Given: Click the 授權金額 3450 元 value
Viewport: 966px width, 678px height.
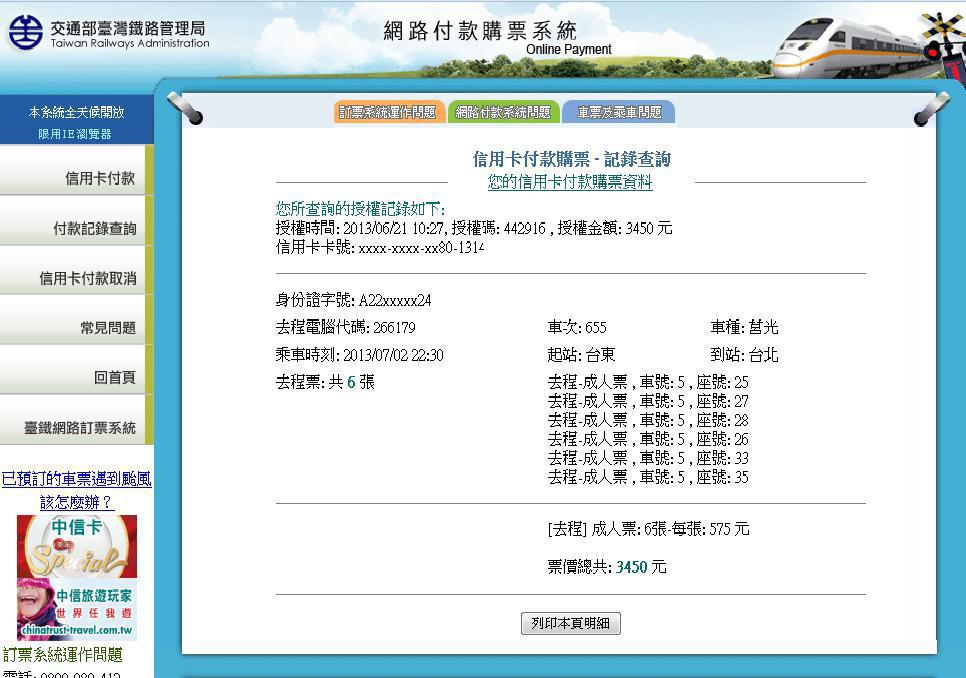Looking at the screenshot, I should 614,228.
